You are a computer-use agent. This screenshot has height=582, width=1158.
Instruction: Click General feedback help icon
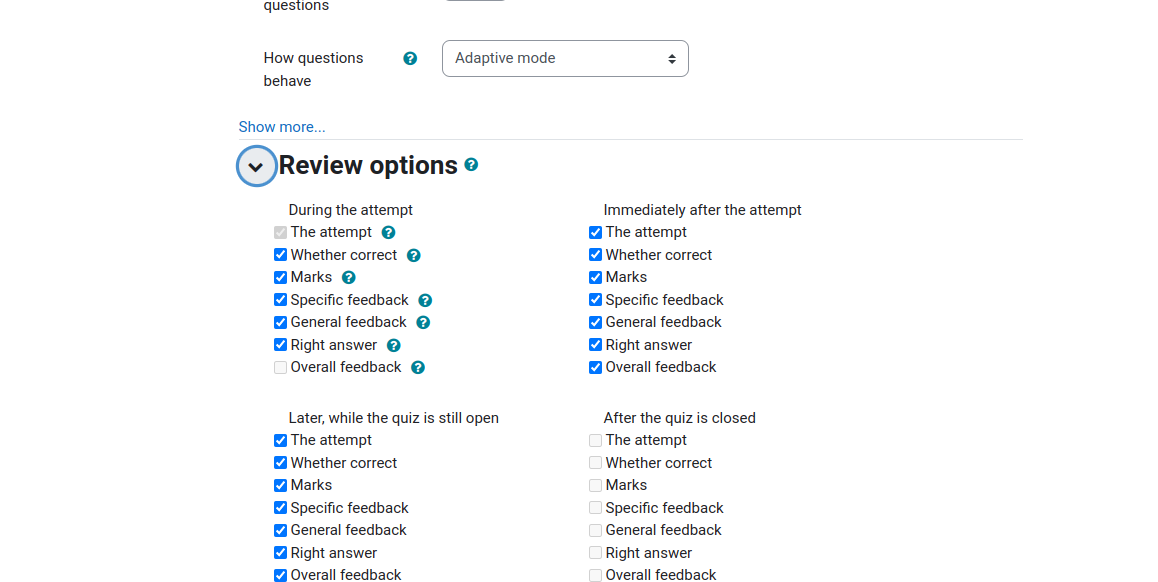click(x=423, y=323)
